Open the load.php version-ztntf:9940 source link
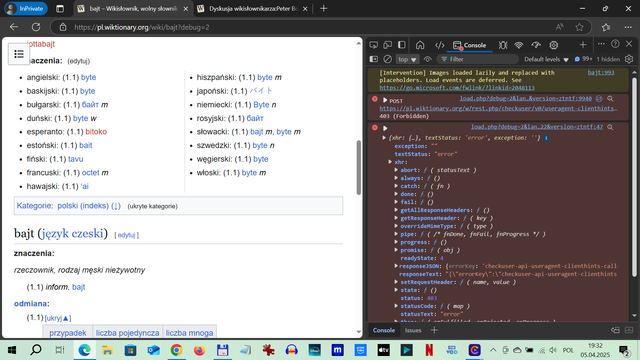 [526, 98]
